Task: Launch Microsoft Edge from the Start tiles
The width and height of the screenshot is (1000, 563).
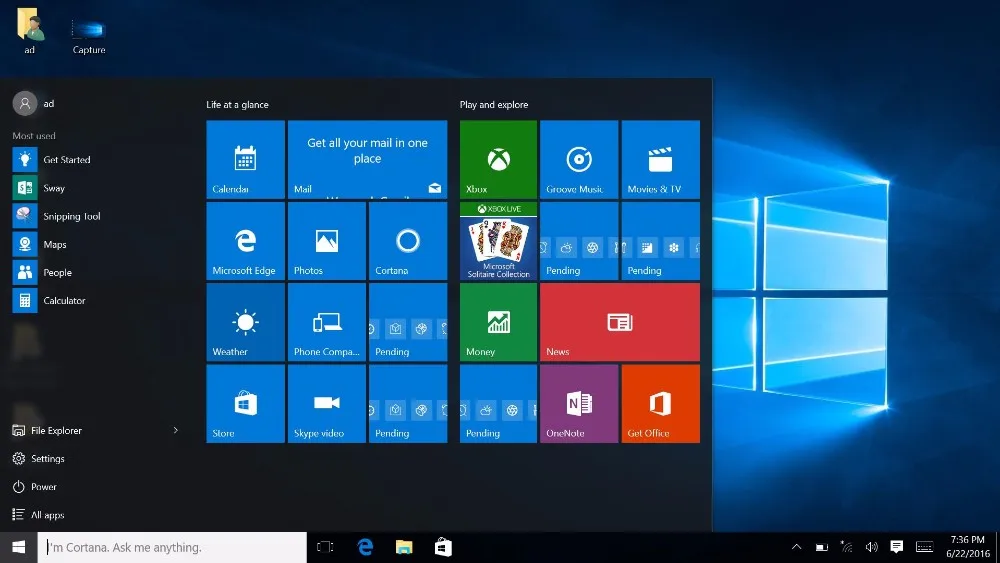Action: (x=246, y=241)
